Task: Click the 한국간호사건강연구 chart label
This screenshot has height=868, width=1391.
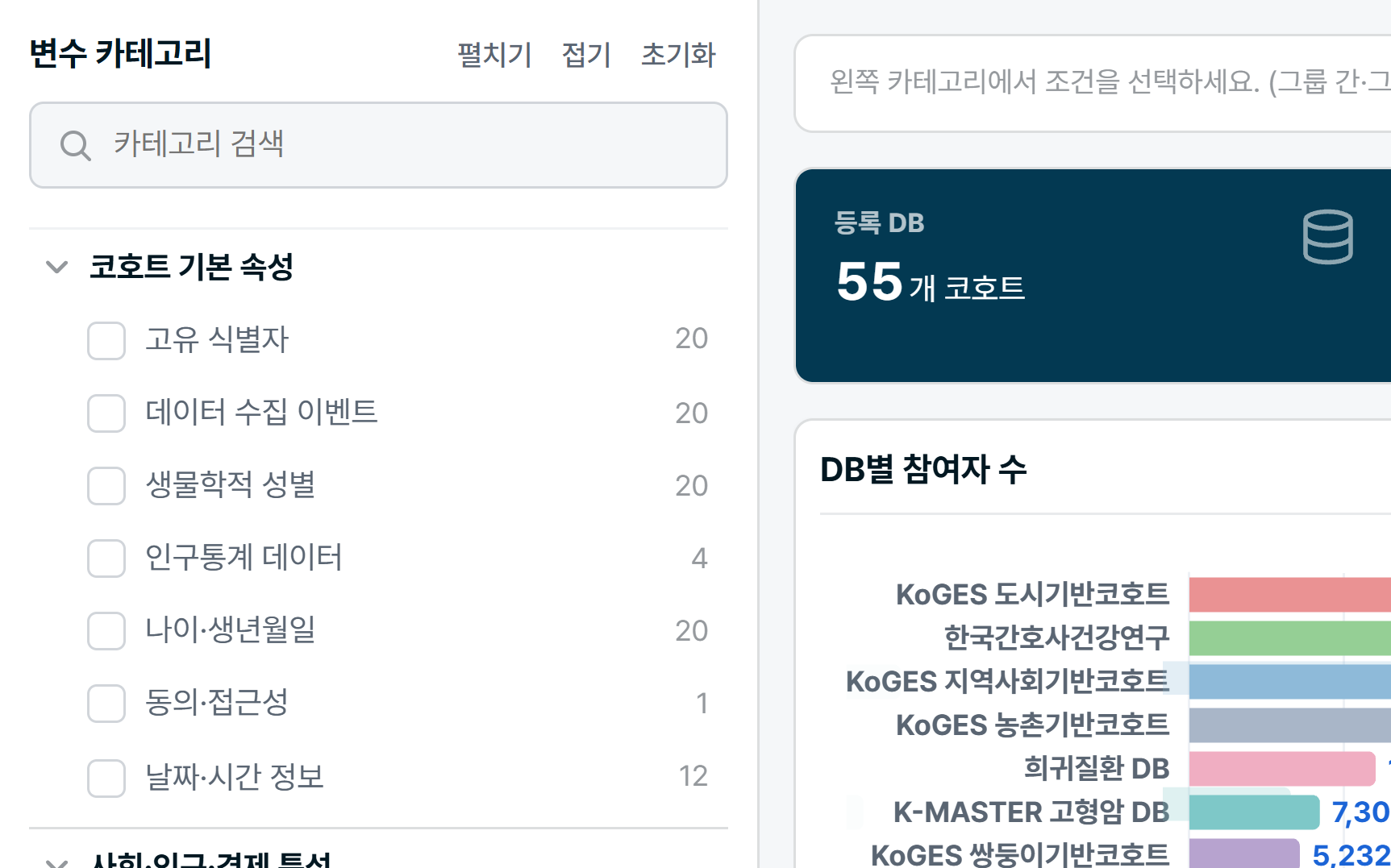Action: (x=1056, y=638)
